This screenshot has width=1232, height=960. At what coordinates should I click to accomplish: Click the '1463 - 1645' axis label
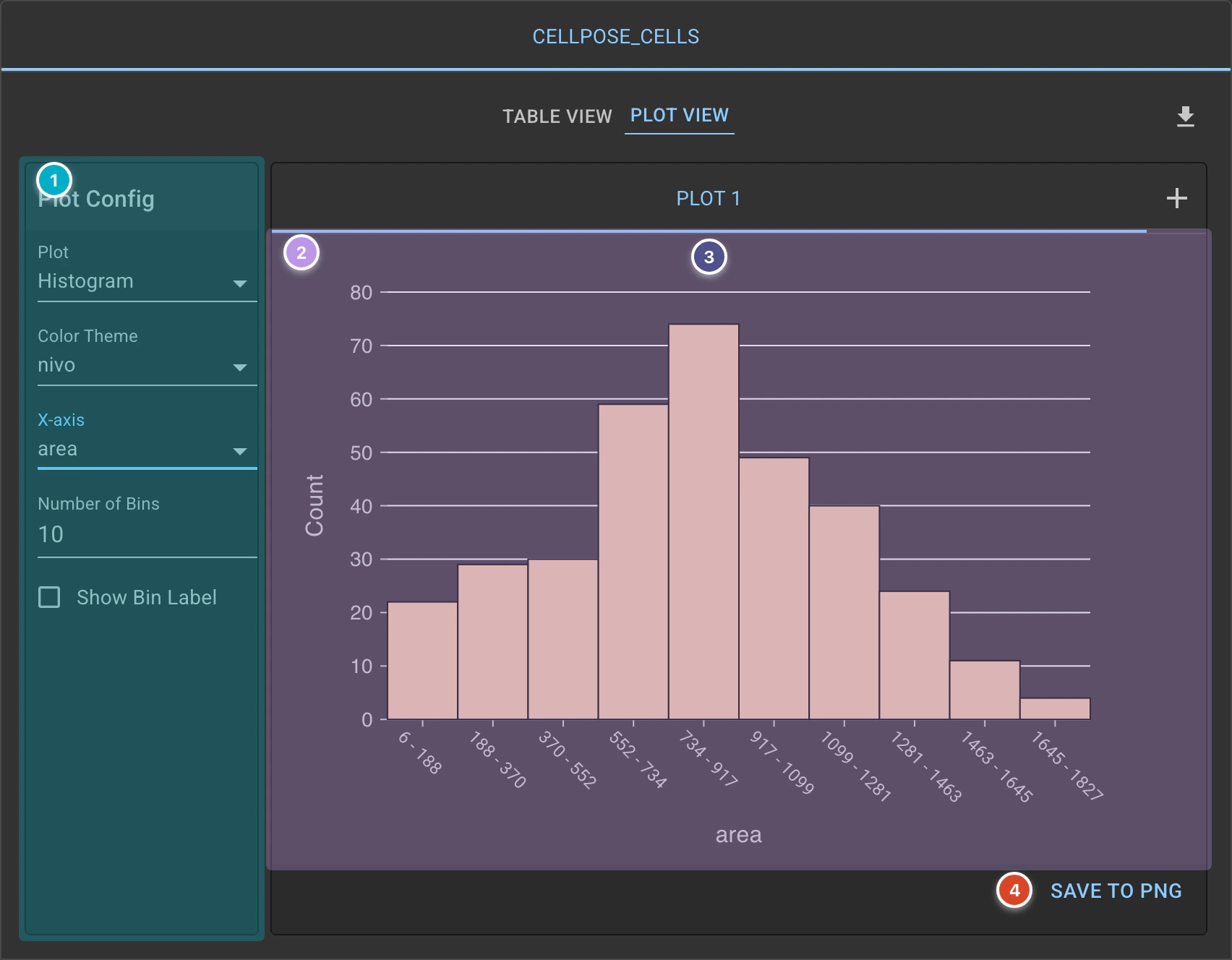996,766
